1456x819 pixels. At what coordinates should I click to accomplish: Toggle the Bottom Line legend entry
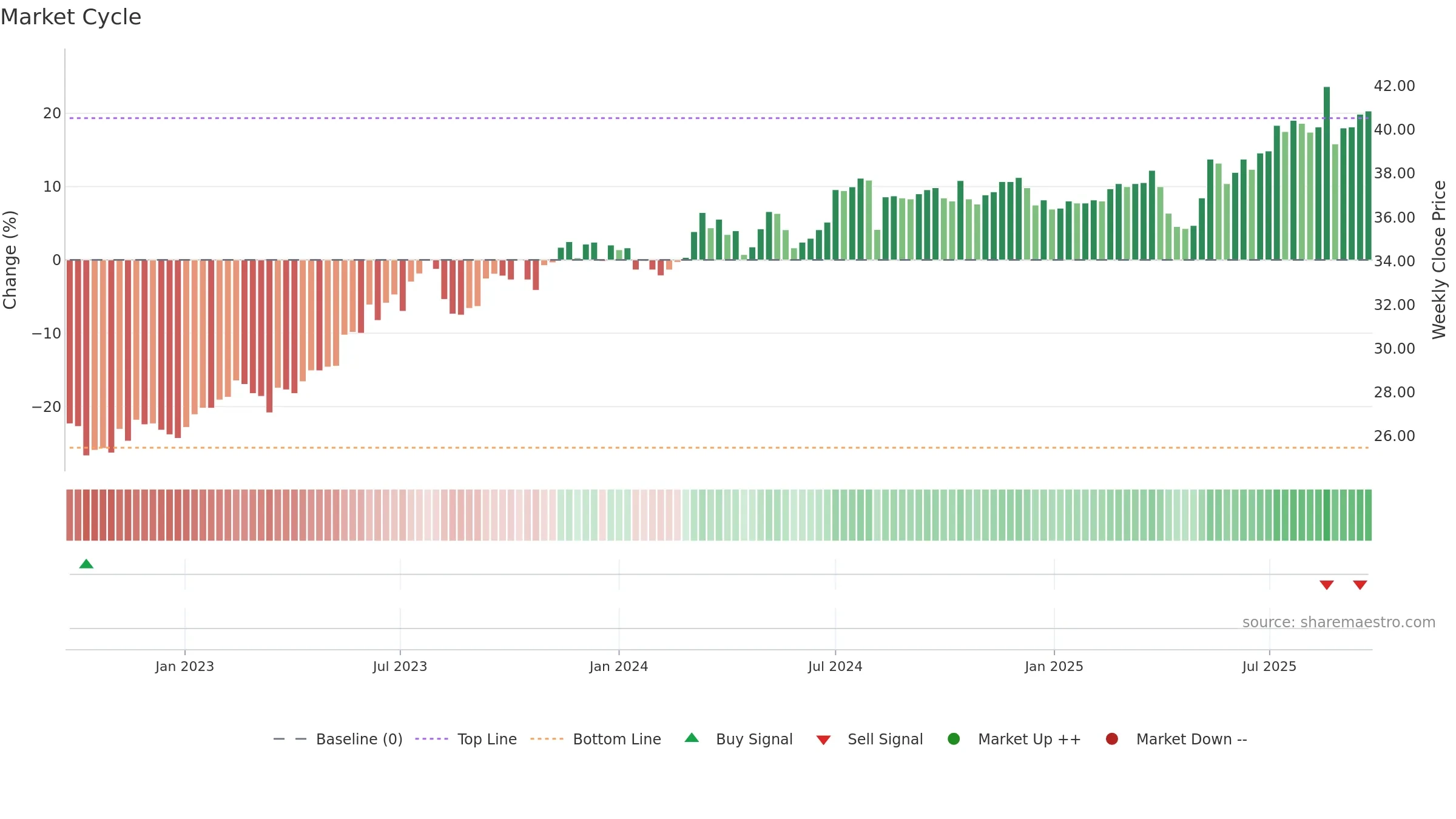[x=596, y=739]
